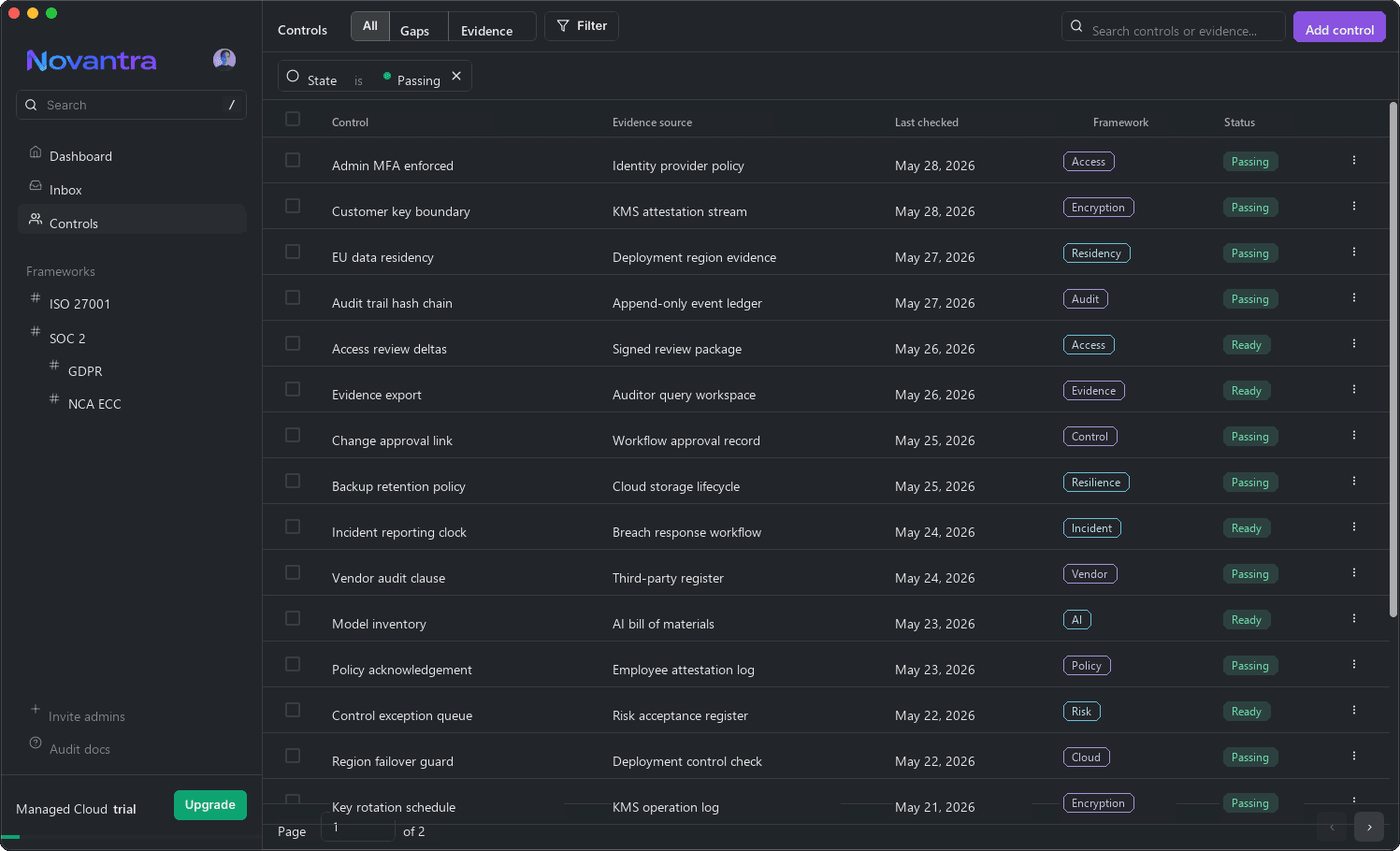1400x851 pixels.
Task: Open the row menu for Audit trail hash chain
Action: (x=1353, y=297)
